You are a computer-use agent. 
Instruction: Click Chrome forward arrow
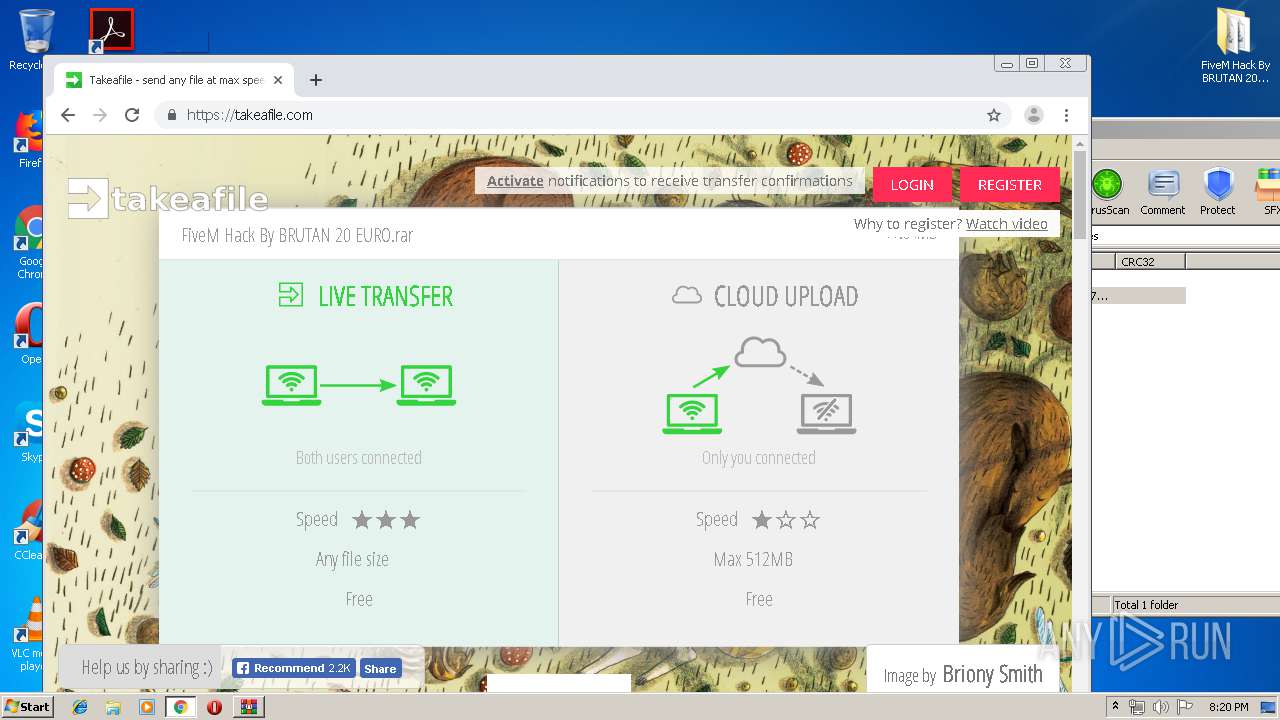coord(100,115)
